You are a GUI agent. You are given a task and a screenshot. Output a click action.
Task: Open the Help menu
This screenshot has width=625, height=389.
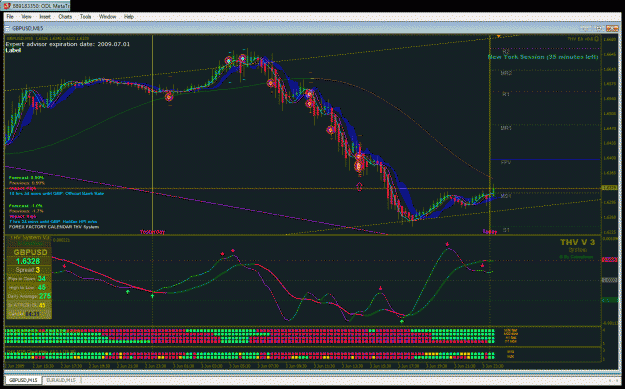tap(129, 17)
